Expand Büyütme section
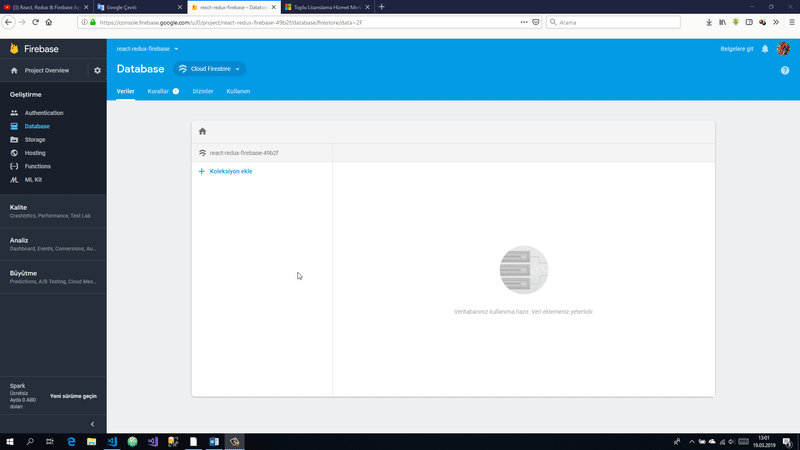Image resolution: width=800 pixels, height=450 pixels. click(53, 277)
